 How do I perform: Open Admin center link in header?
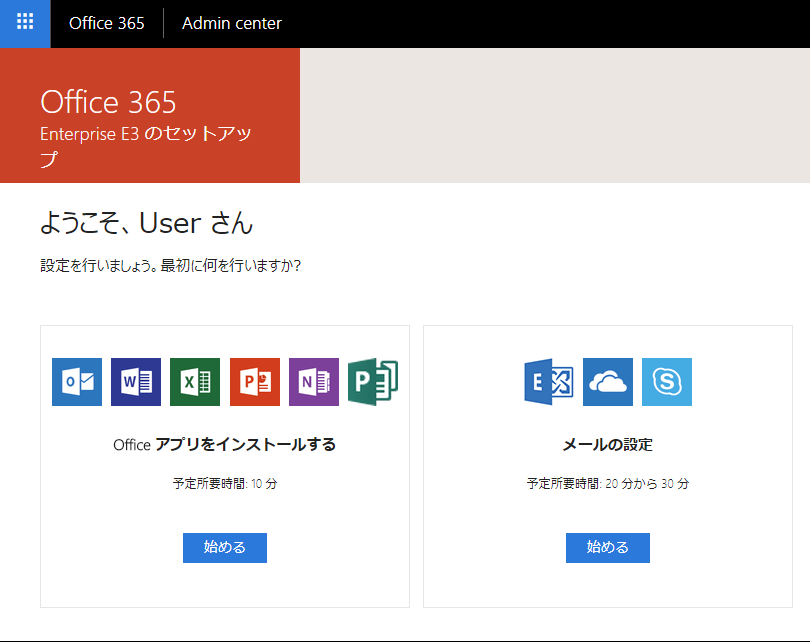[x=232, y=23]
